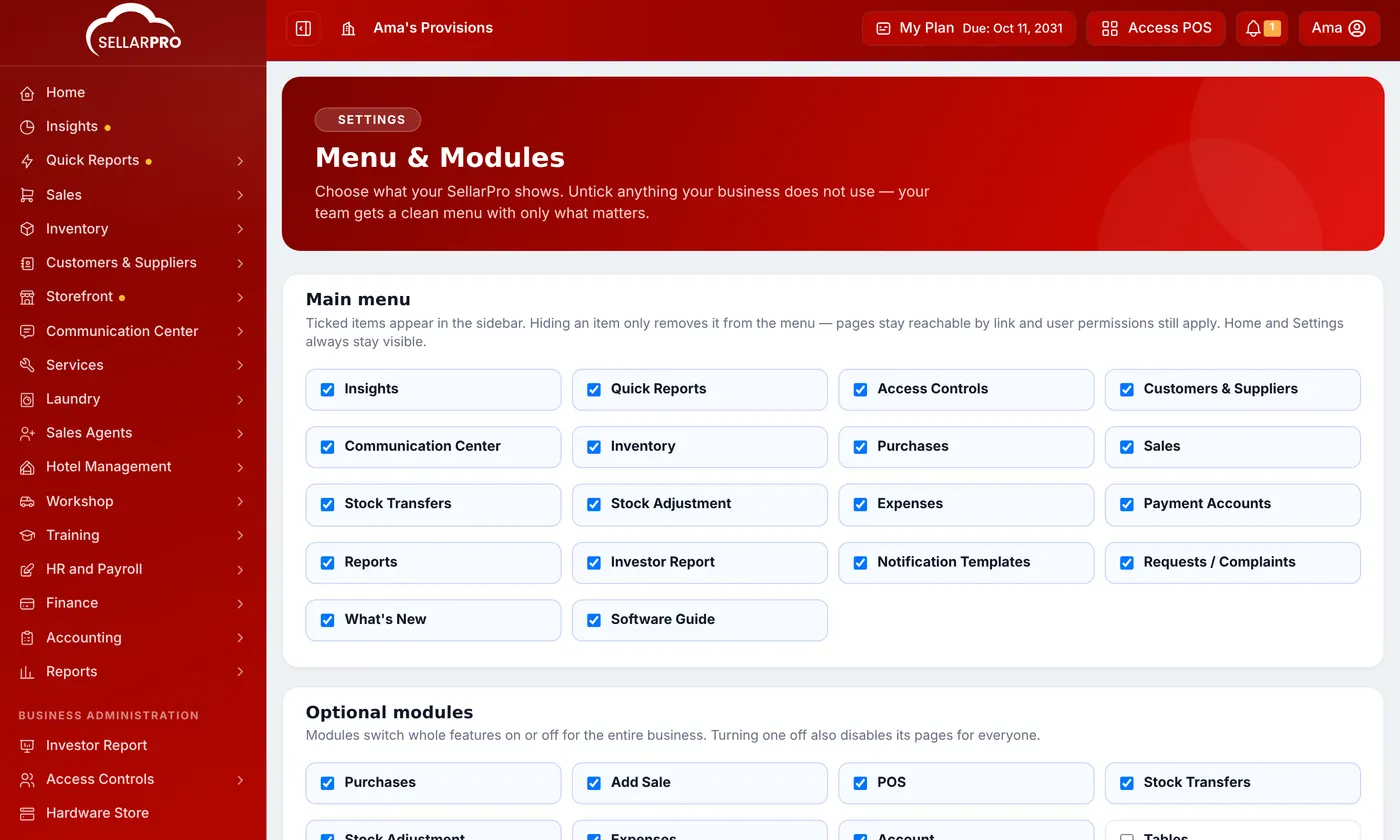Image resolution: width=1400 pixels, height=840 pixels.
Task: Click the Inventory box icon
Action: (27, 229)
